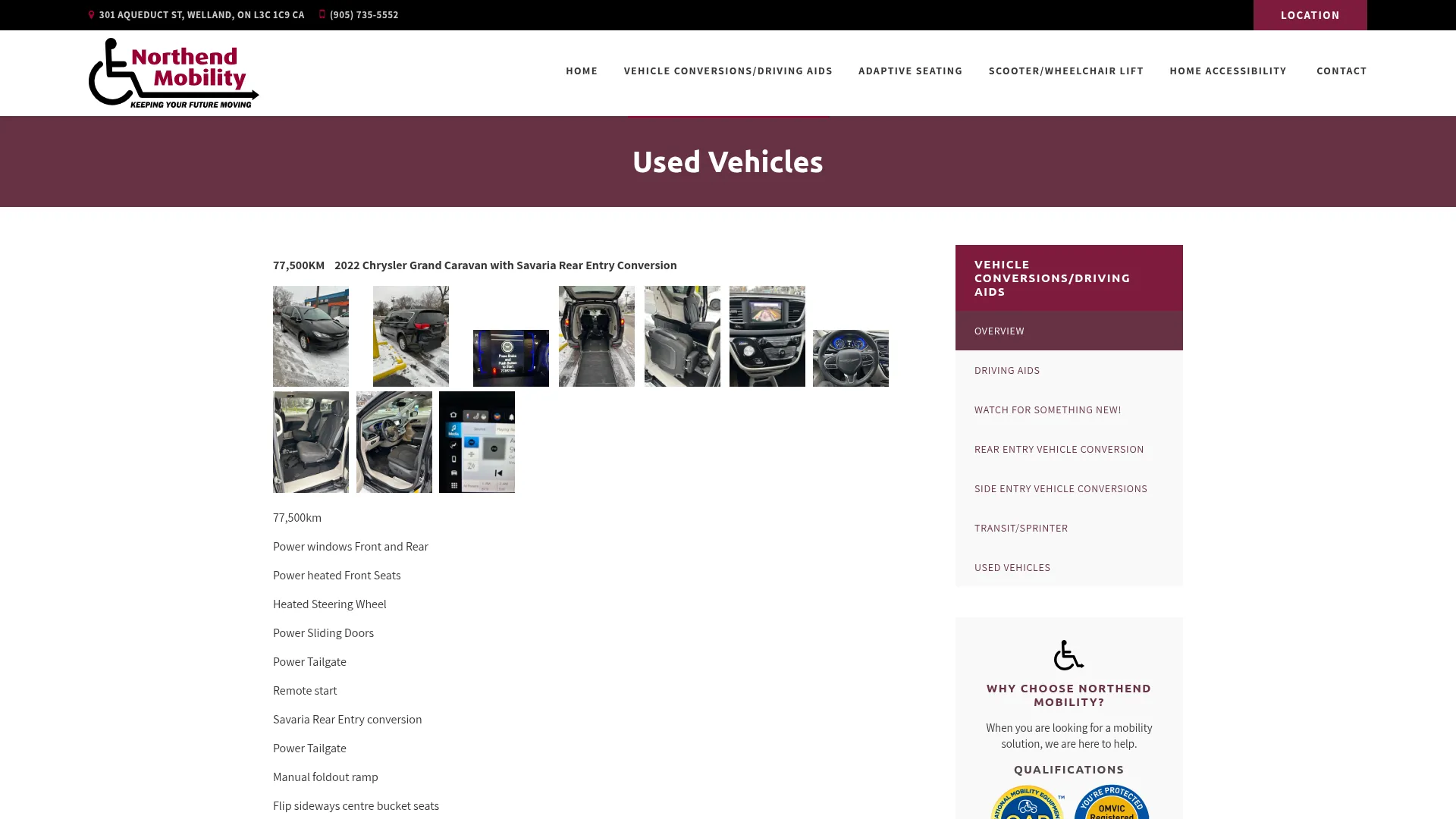Open Watch For Something New! sidebar link

[1069, 409]
